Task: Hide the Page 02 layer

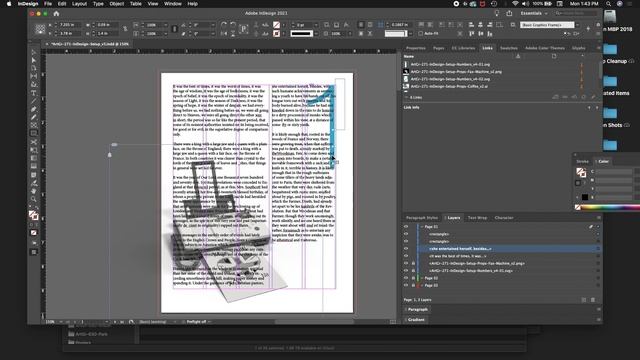Action: (x=406, y=278)
